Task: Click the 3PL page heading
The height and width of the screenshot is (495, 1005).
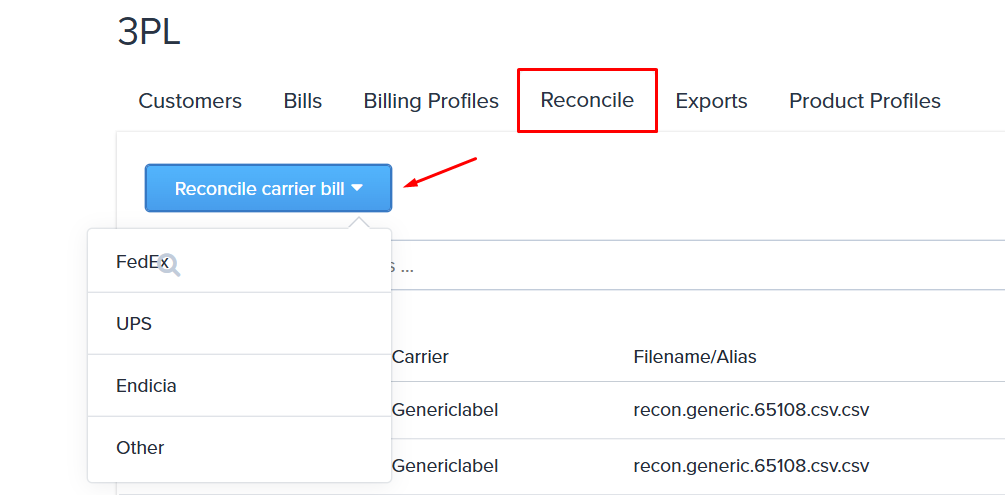Action: (x=149, y=32)
